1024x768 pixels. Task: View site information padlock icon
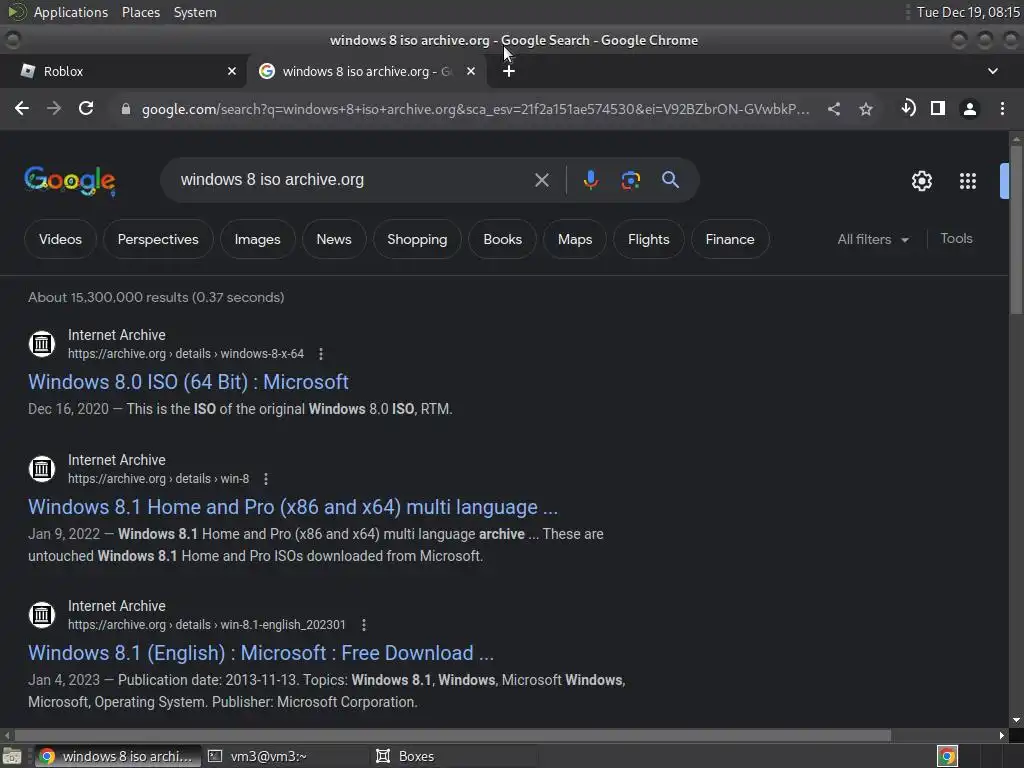point(126,109)
